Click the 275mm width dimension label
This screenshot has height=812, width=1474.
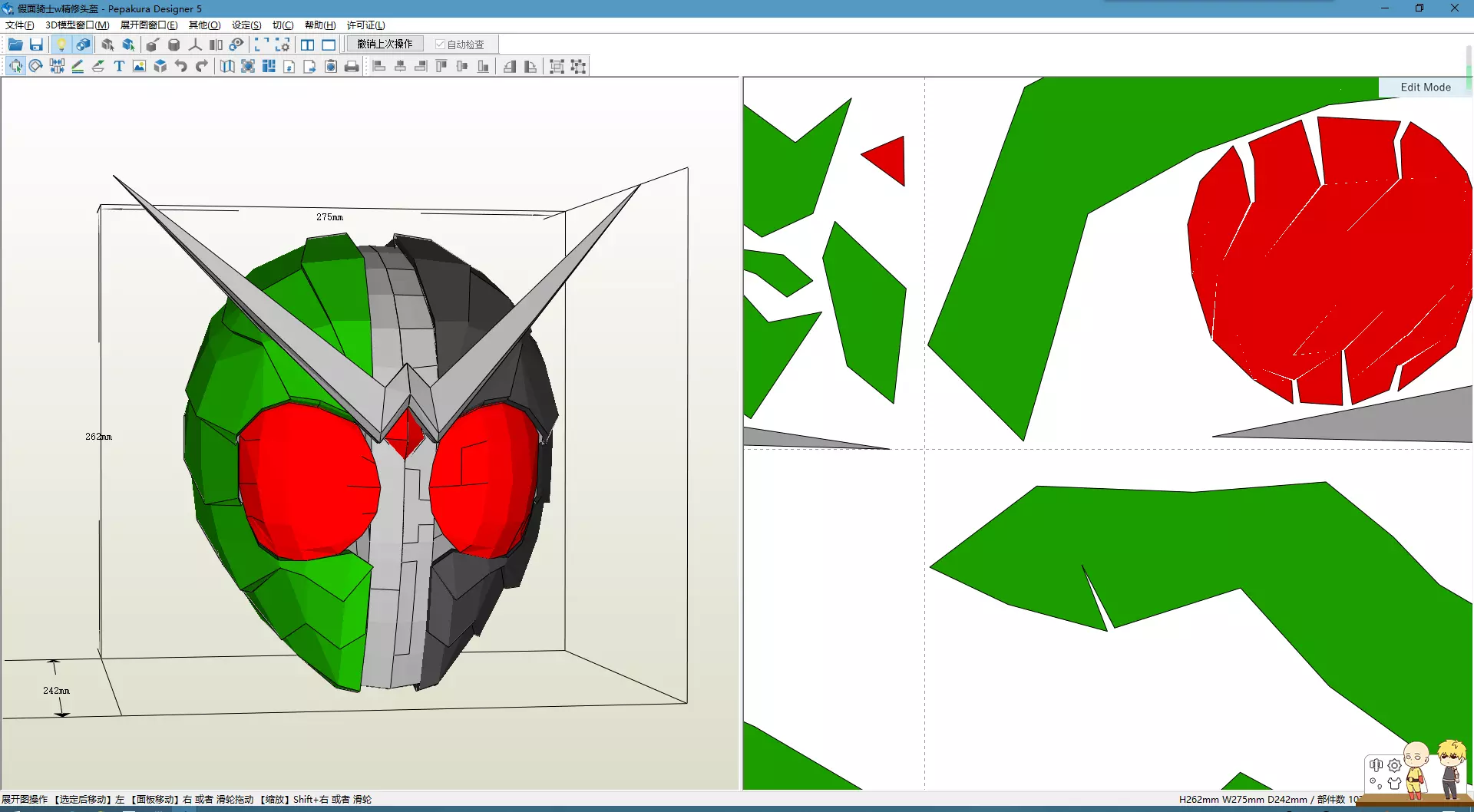[x=330, y=217]
